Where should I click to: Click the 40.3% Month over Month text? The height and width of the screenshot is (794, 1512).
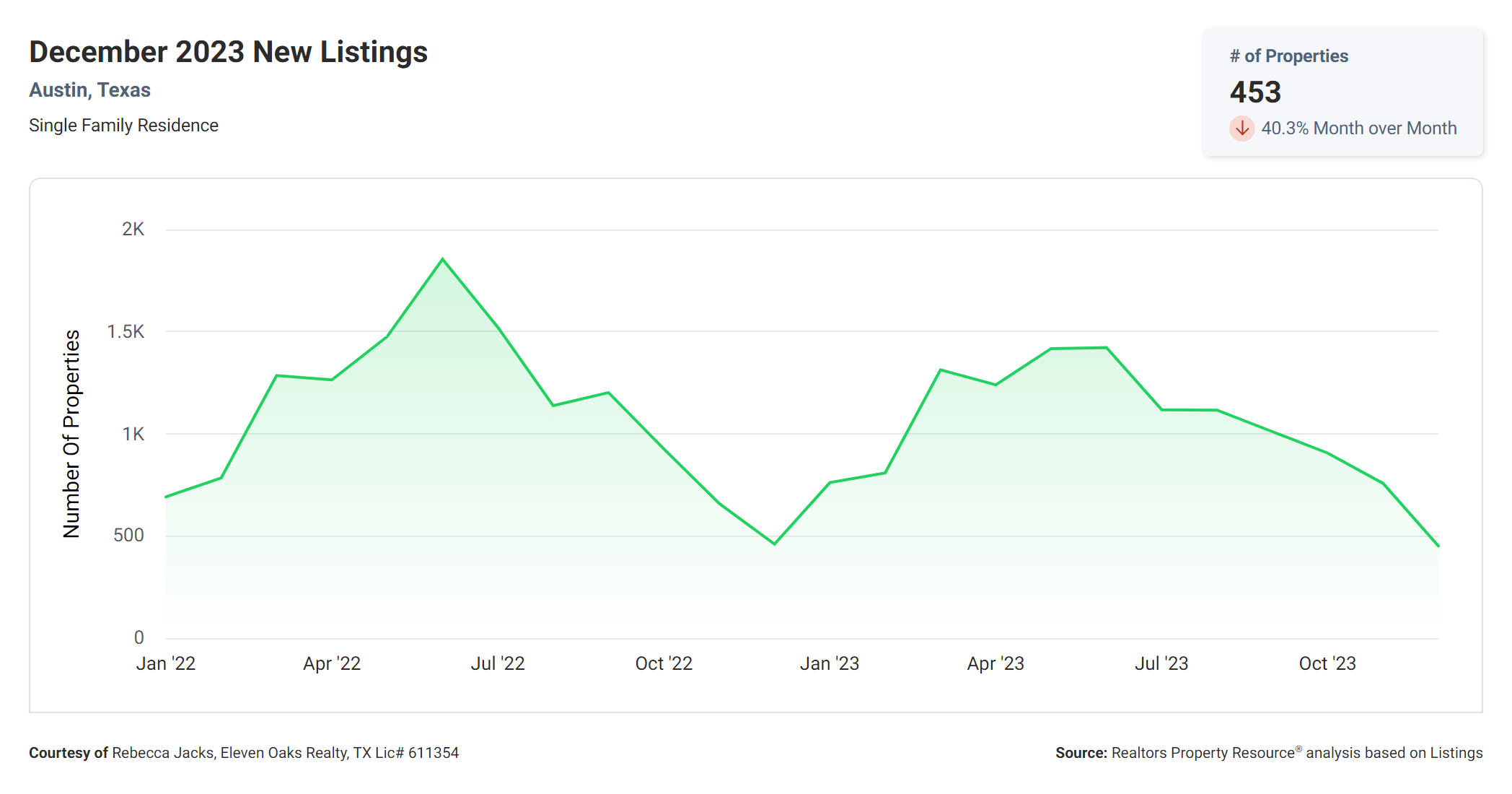1358,128
